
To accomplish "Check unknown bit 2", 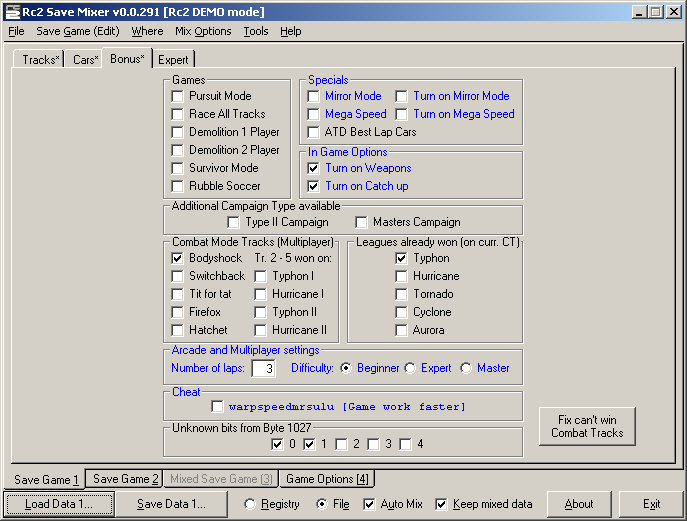I will 341,444.
